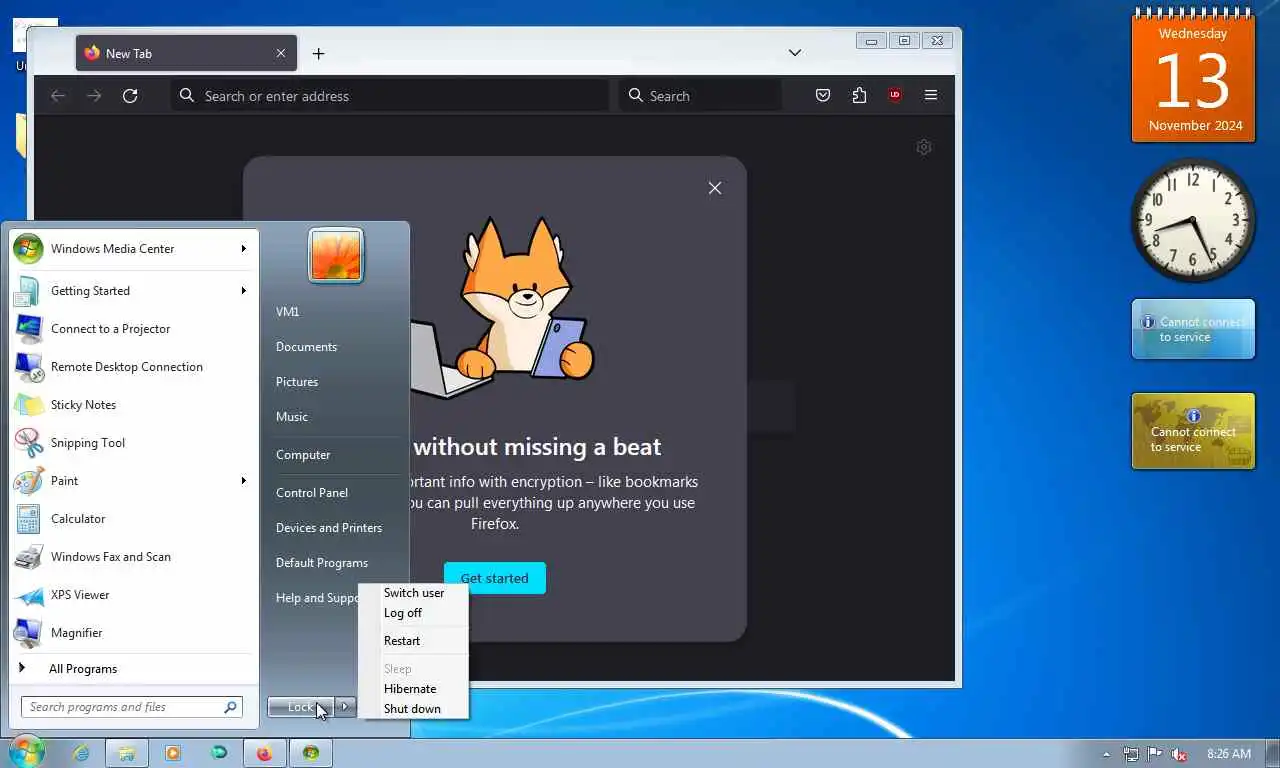
Task: Open the Firefox Extensions puzzle icon
Action: (x=859, y=96)
